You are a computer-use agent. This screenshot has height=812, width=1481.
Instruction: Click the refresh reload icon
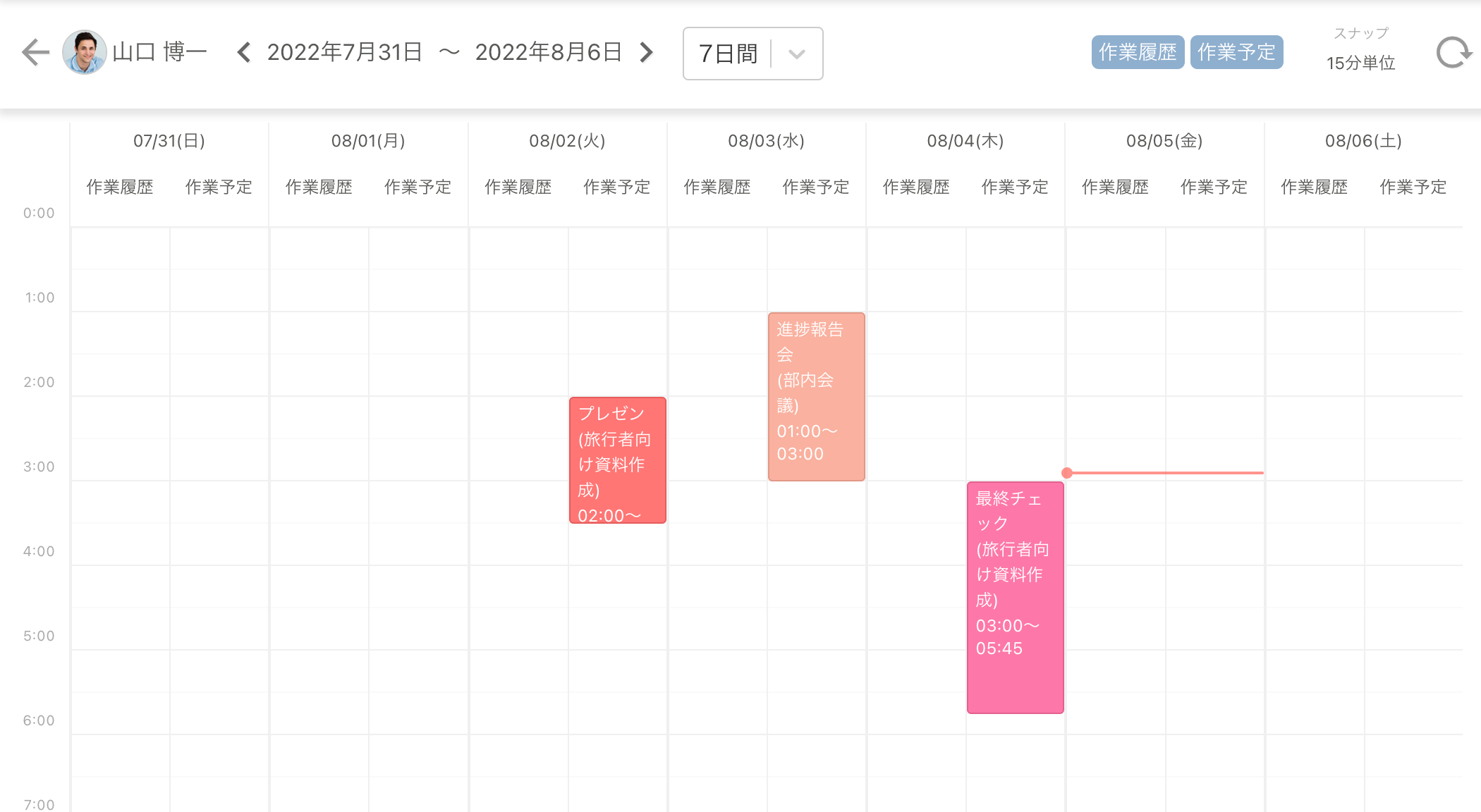click(x=1453, y=53)
